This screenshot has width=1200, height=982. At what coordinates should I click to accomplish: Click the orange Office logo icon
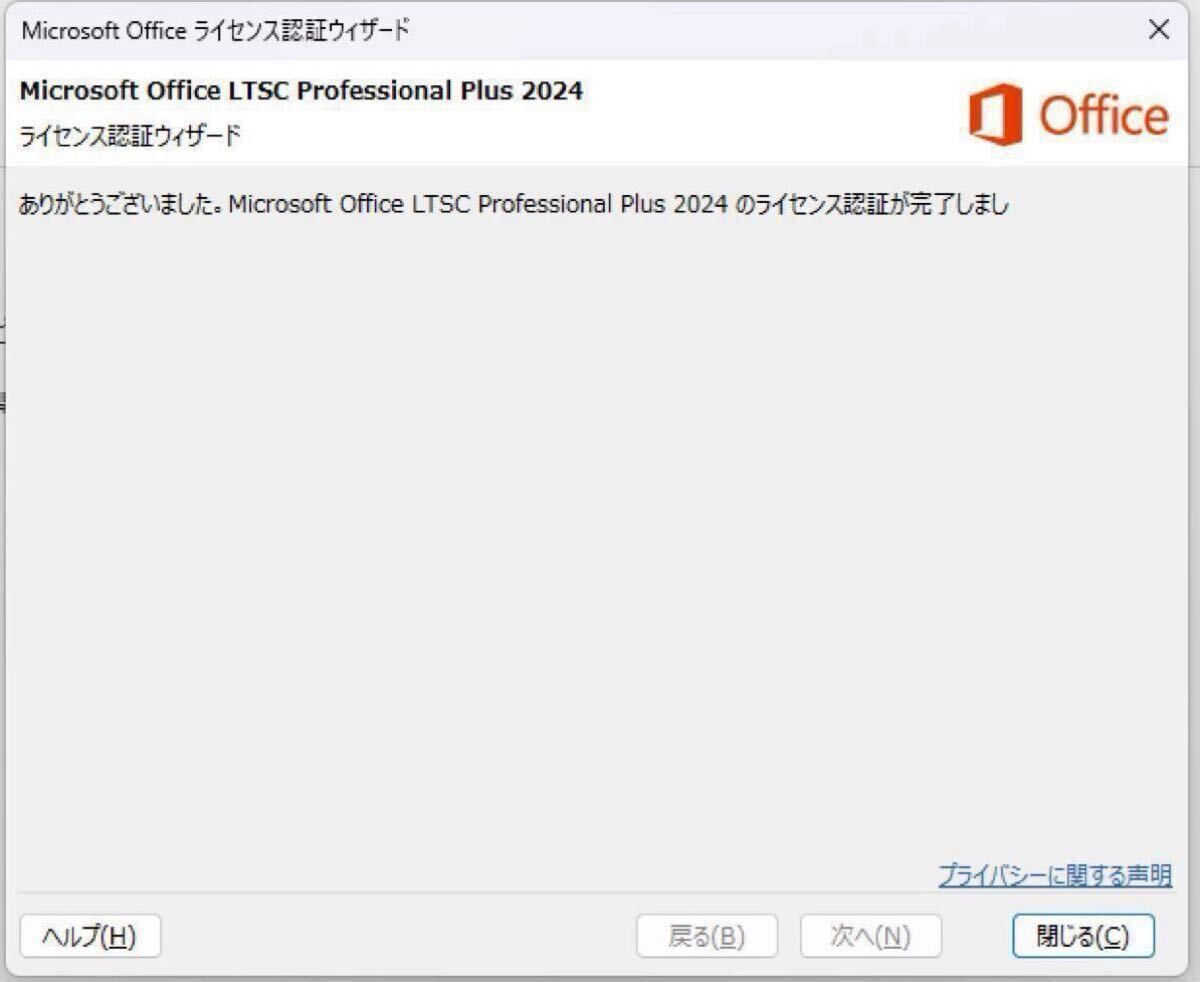coord(996,115)
